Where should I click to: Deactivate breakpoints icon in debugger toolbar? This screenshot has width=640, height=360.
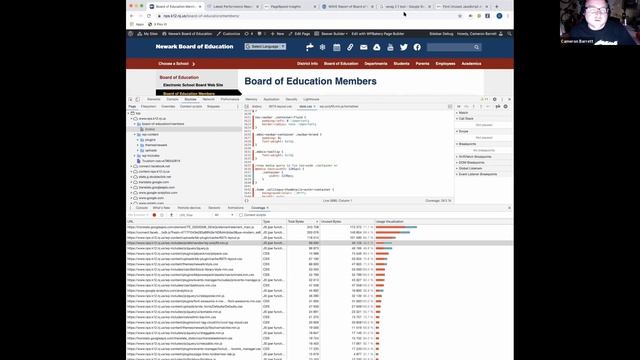pos(498,107)
